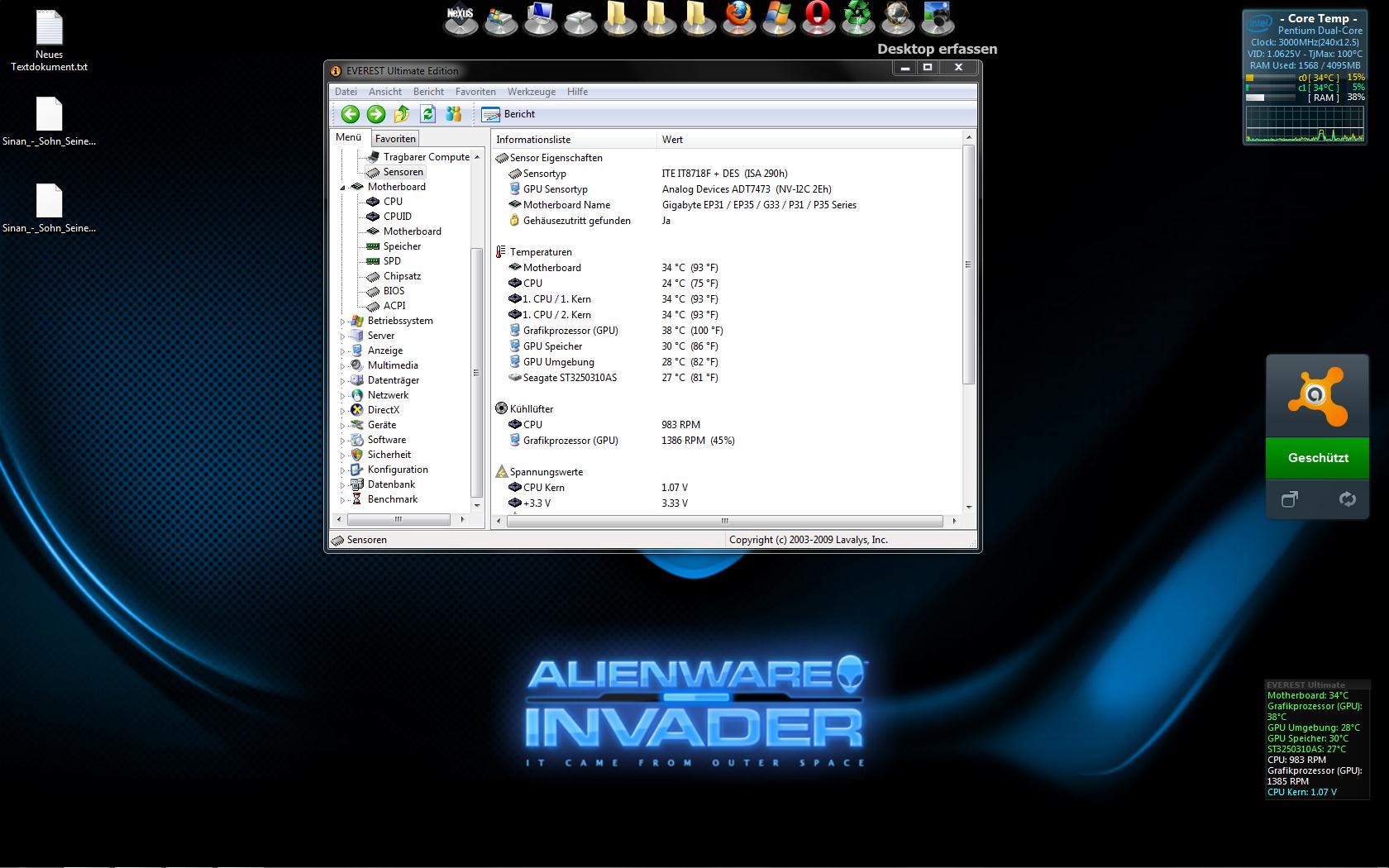Click the users icon in EVEREST toolbar
Screen dimensions: 1389x868
[x=453, y=114]
